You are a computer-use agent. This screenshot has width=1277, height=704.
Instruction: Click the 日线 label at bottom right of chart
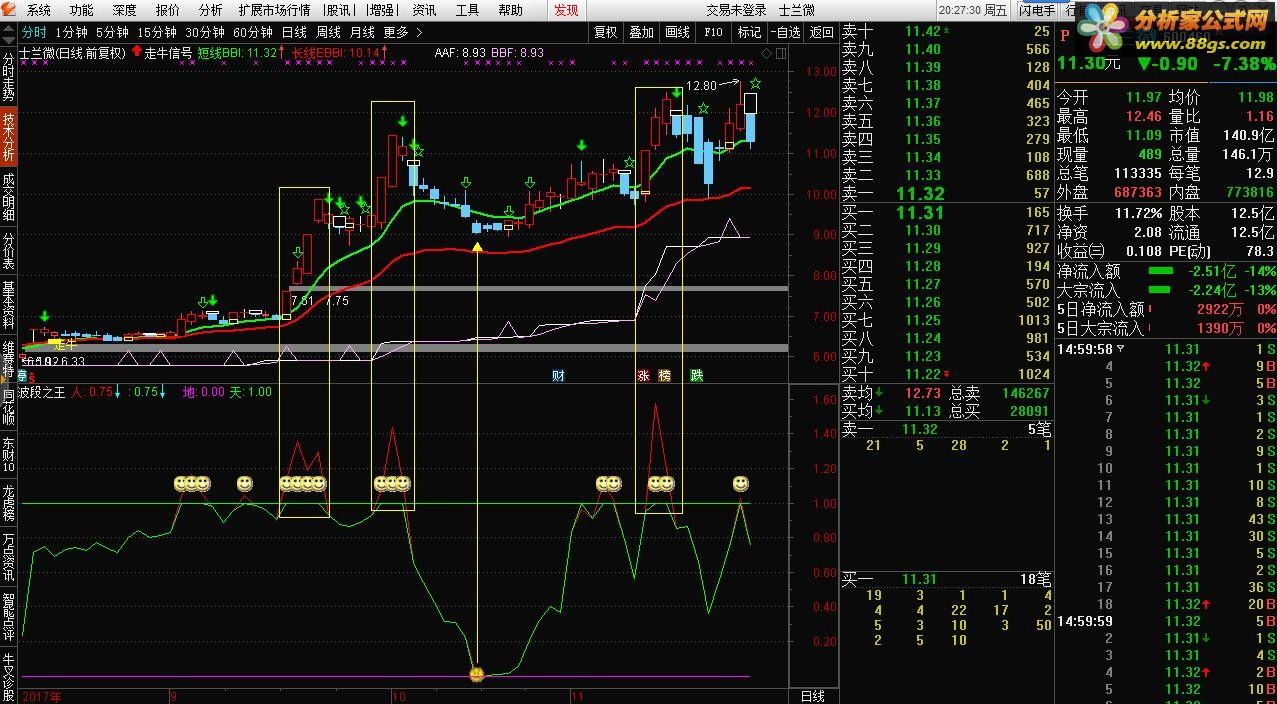click(813, 695)
